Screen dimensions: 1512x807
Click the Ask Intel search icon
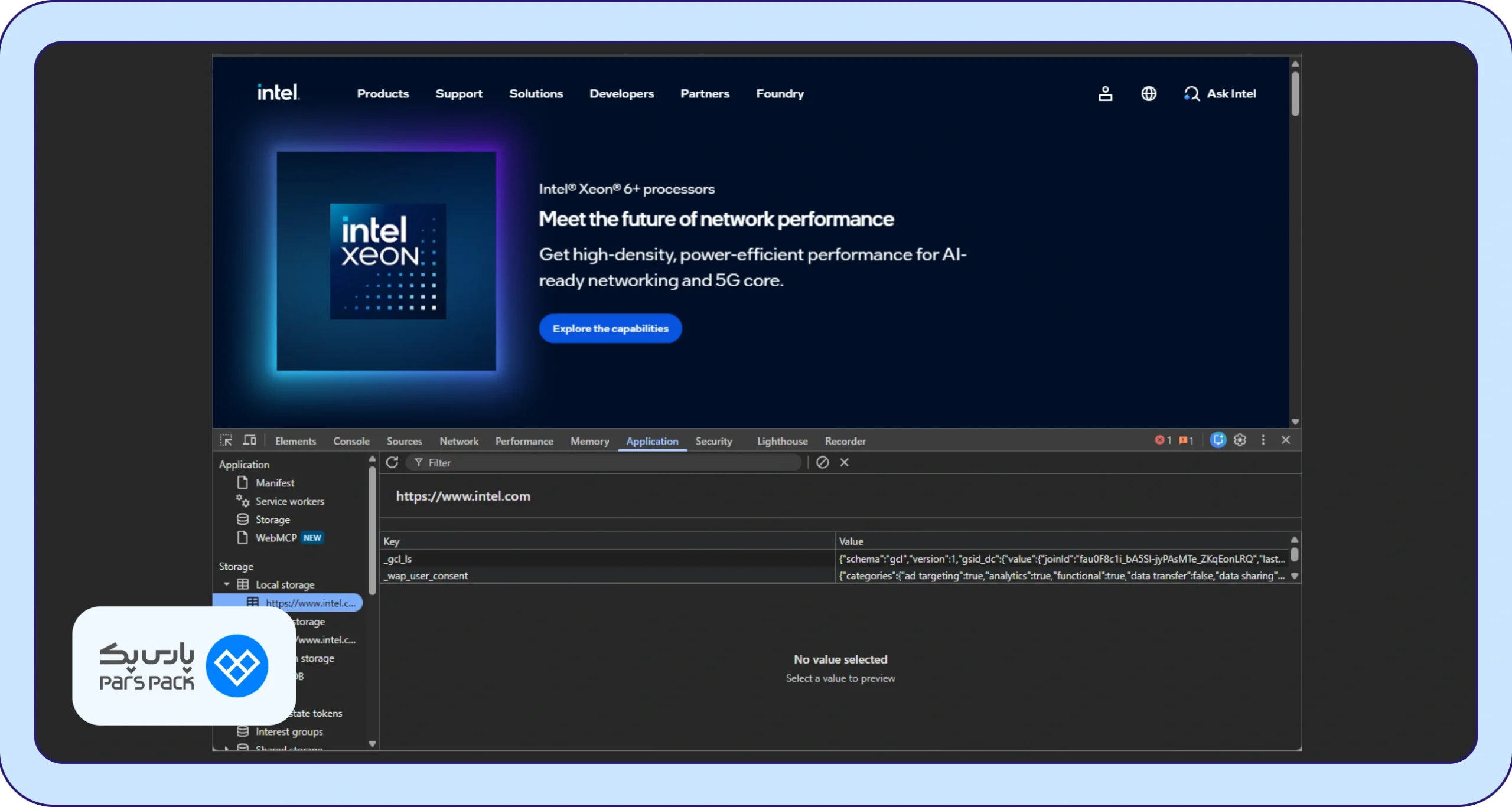(x=1191, y=93)
